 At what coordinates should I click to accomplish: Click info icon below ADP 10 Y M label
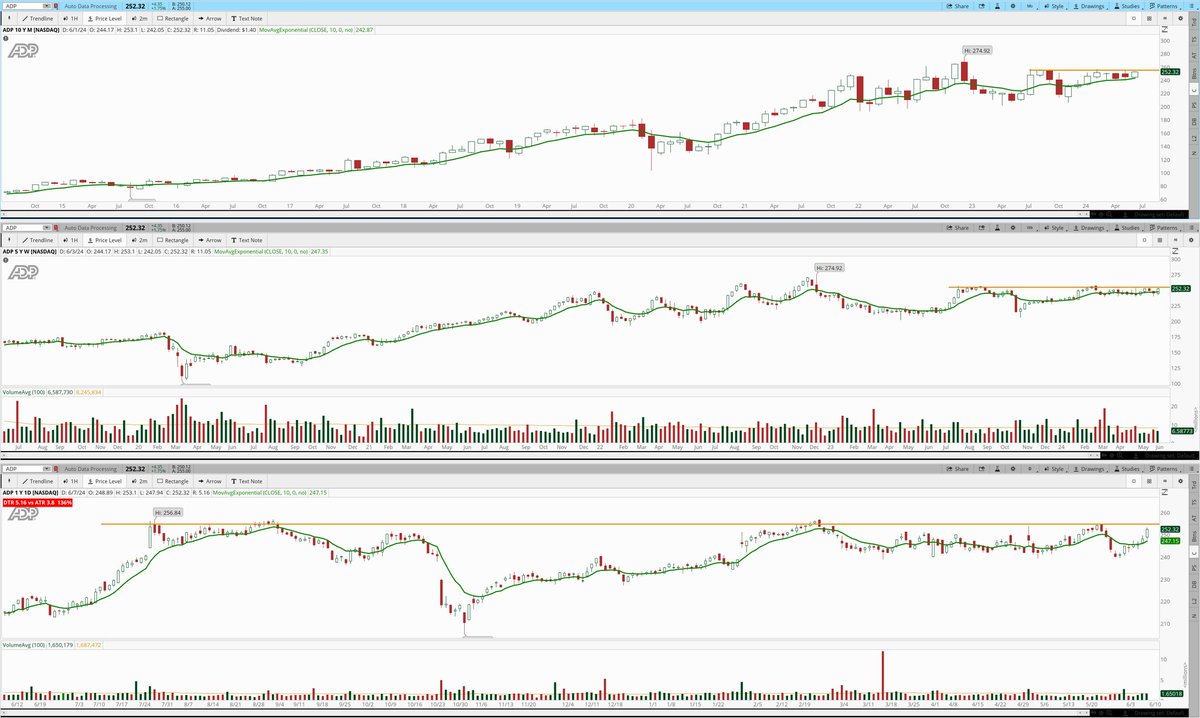click(x=6, y=38)
